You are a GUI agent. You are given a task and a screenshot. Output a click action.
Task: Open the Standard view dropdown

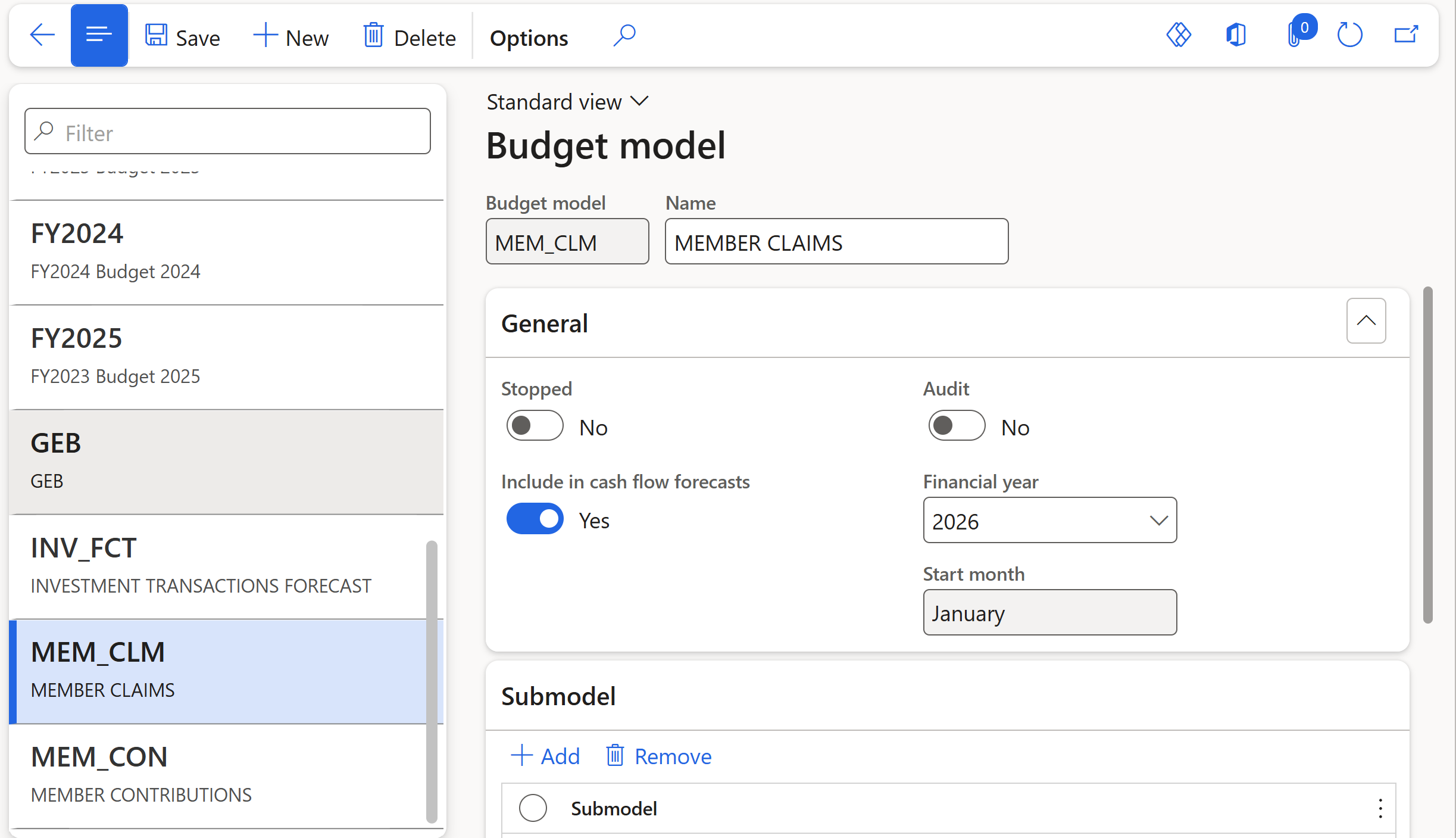pos(567,102)
